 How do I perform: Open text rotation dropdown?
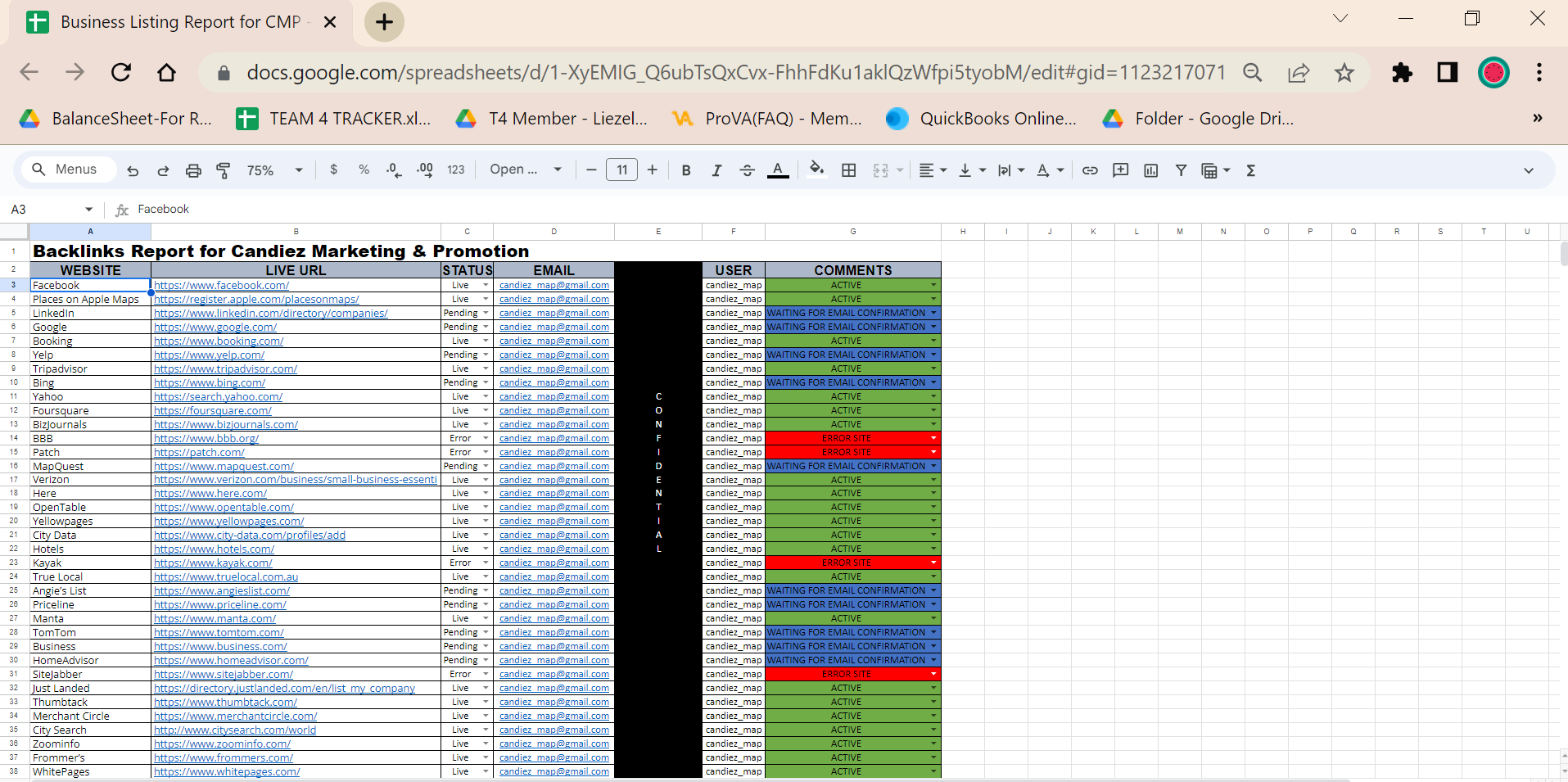tap(1050, 170)
